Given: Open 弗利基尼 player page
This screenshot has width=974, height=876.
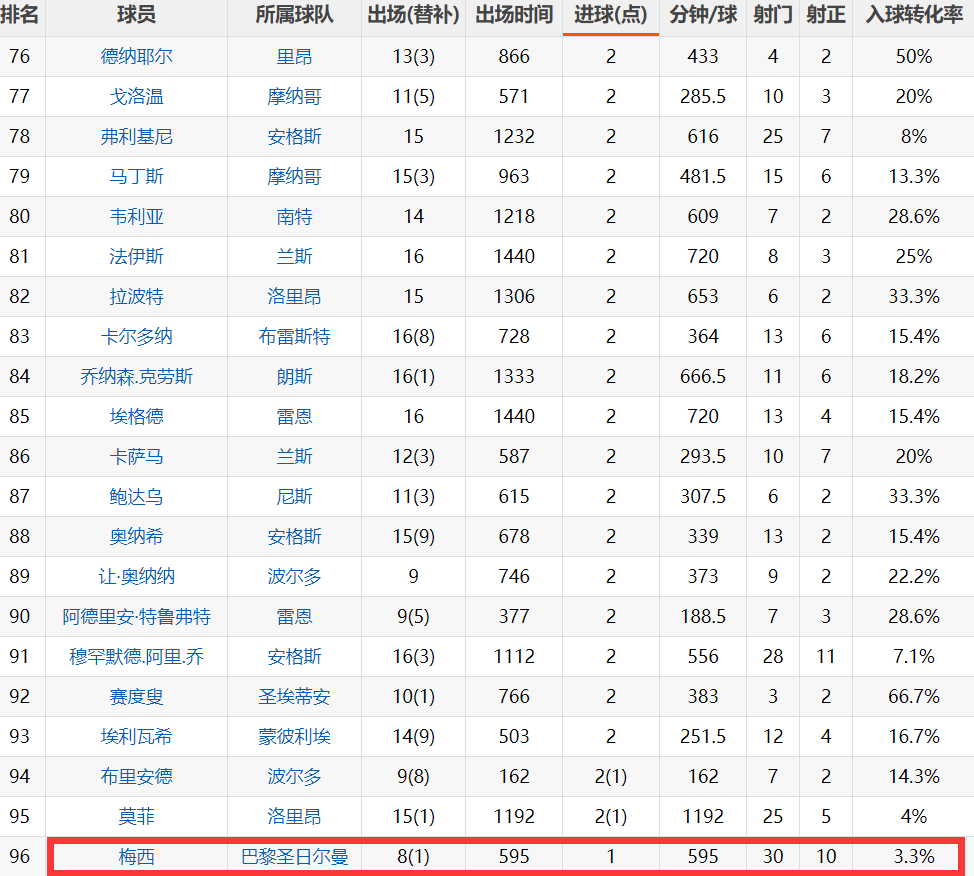Looking at the screenshot, I should (136, 136).
